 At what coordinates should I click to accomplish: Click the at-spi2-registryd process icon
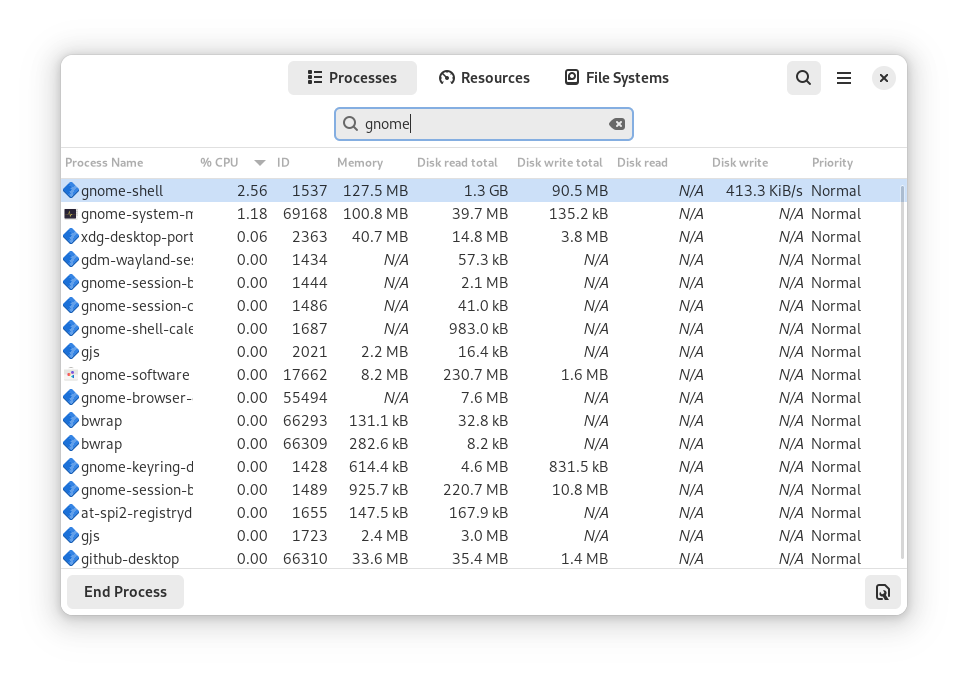70,513
